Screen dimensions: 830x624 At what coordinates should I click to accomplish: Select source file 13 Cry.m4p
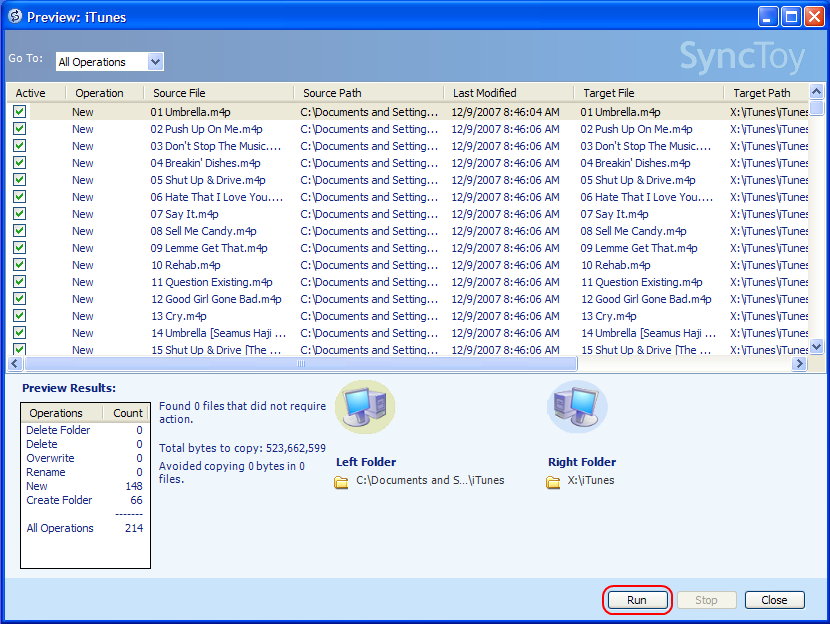[x=179, y=316]
